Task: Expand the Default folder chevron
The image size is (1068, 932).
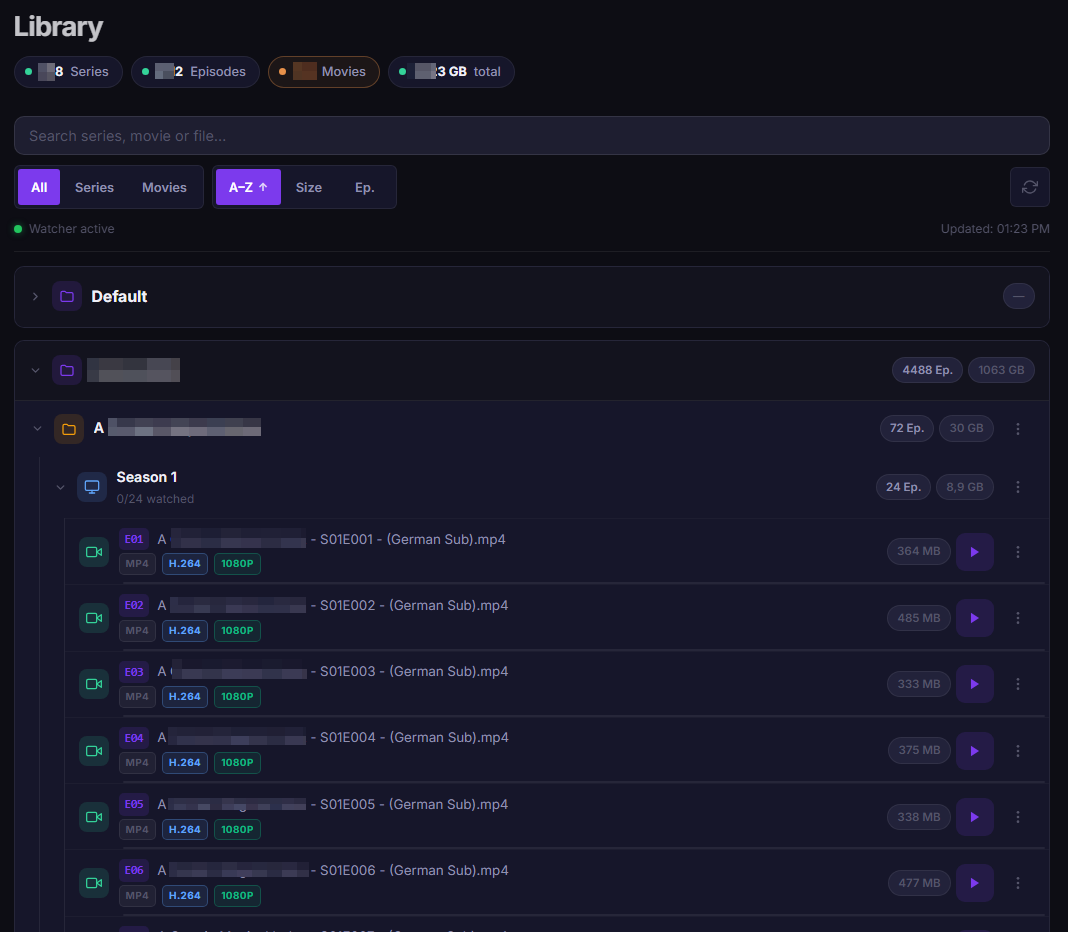Action: [x=35, y=296]
